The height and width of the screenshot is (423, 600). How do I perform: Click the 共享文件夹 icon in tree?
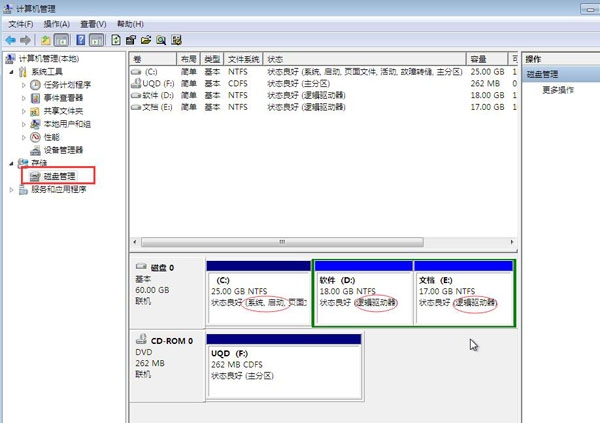(x=35, y=111)
